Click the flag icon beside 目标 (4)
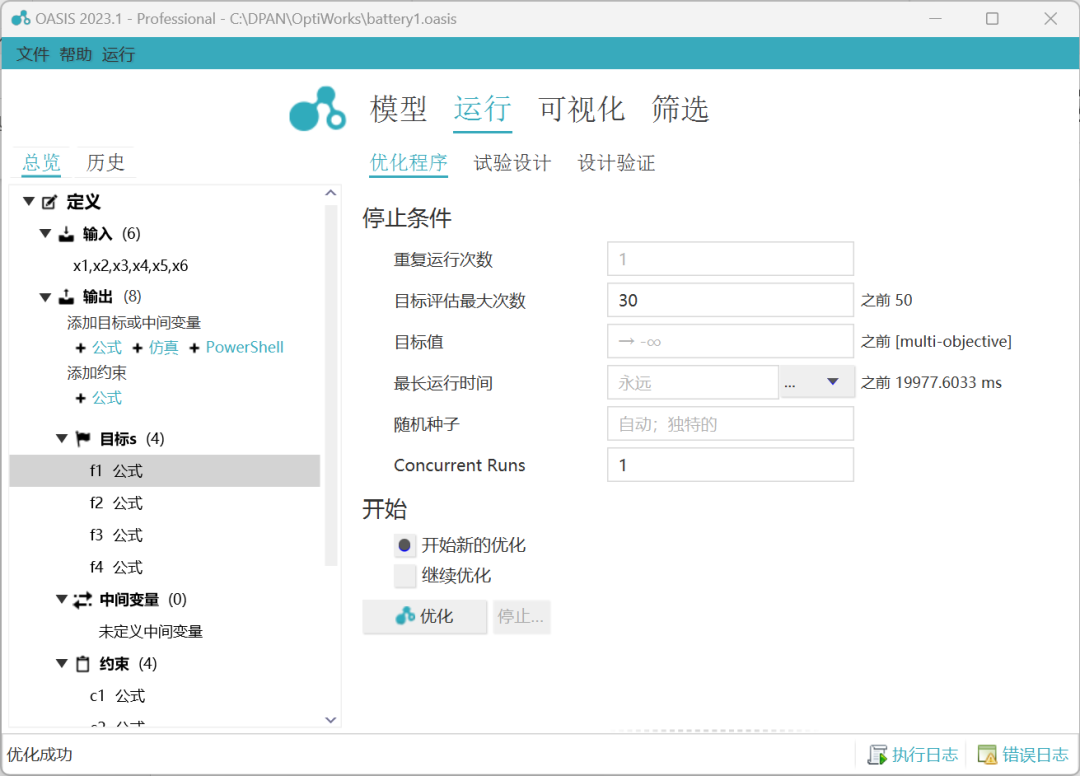1080x776 pixels. click(84, 438)
